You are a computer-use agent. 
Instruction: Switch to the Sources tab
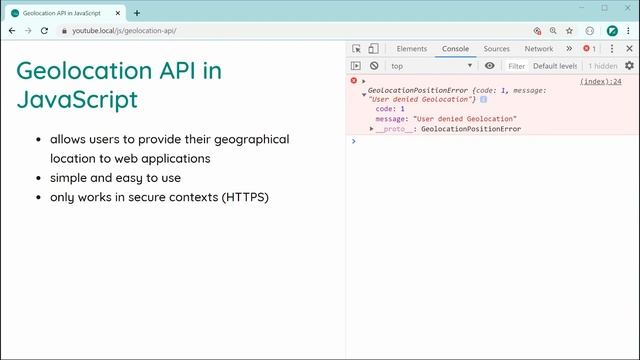[496, 49]
